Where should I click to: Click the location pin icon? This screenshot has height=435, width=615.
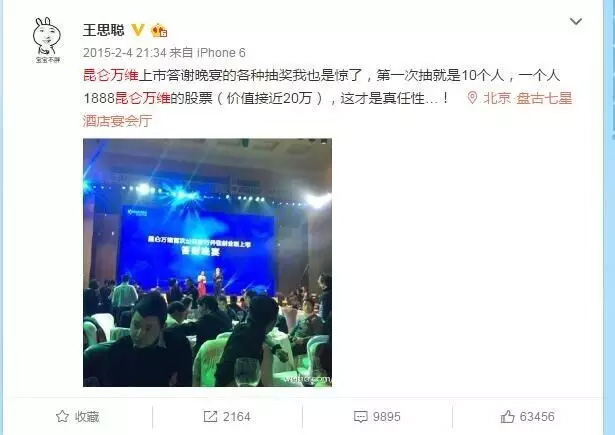pyautogui.click(x=472, y=98)
